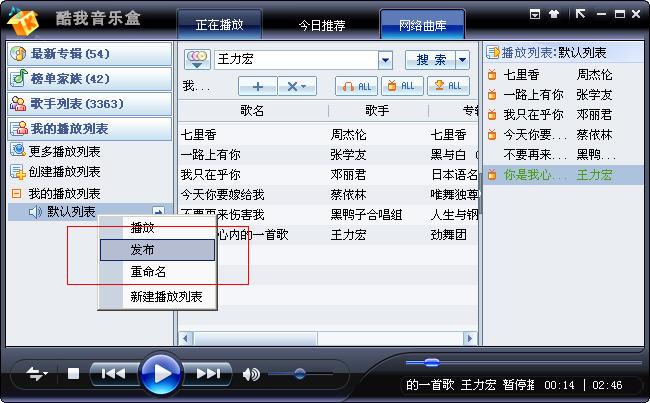Click the plus button to add songs
The image size is (650, 403).
pyautogui.click(x=257, y=86)
